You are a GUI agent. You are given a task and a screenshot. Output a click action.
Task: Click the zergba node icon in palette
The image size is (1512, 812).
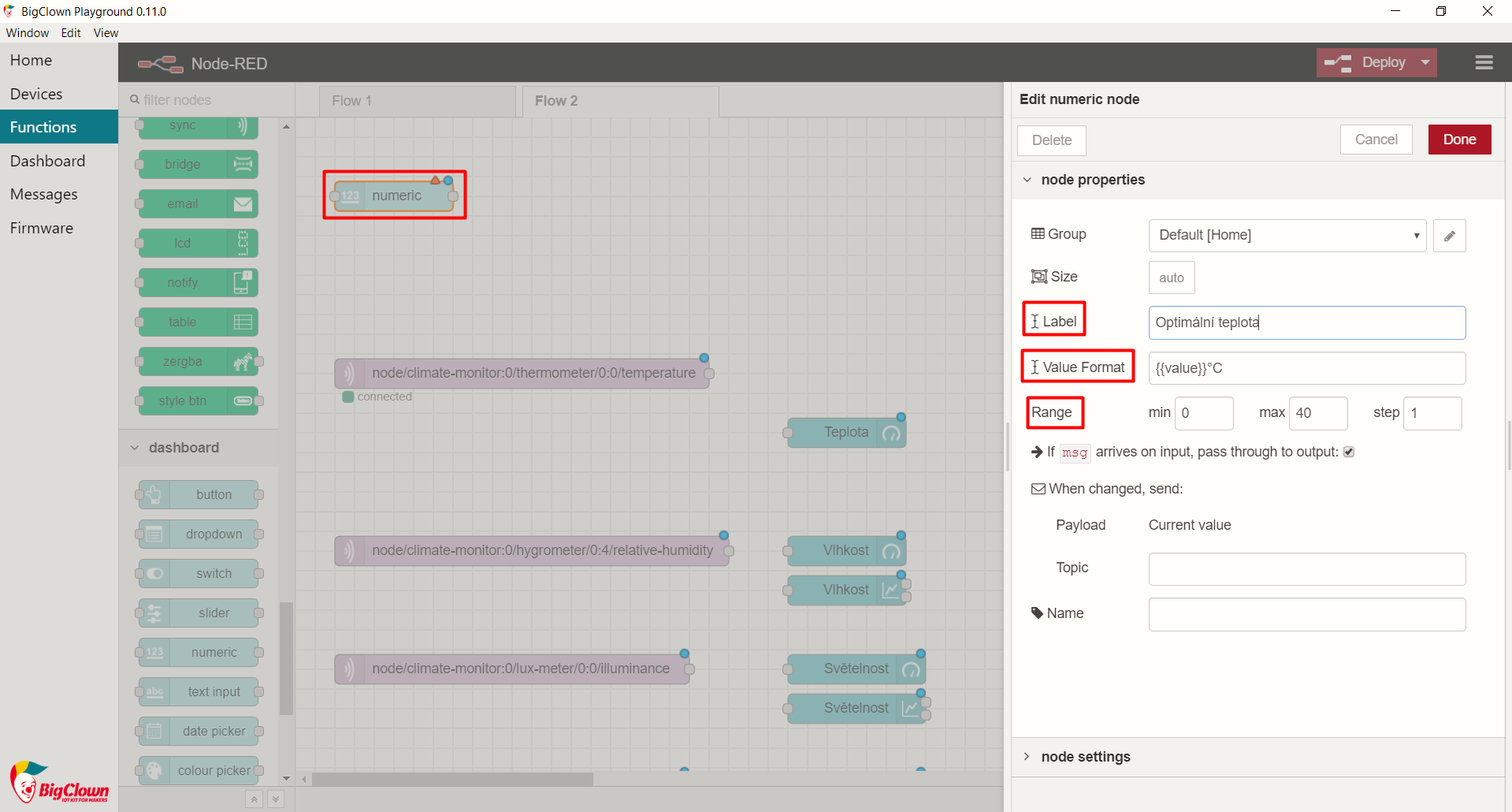[243, 361]
